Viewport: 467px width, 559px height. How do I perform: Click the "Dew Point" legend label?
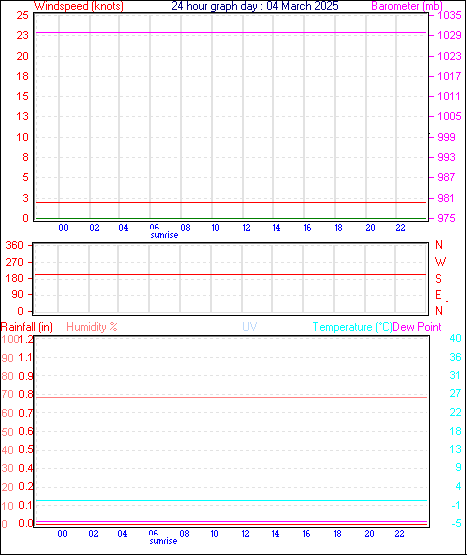pyautogui.click(x=417, y=327)
